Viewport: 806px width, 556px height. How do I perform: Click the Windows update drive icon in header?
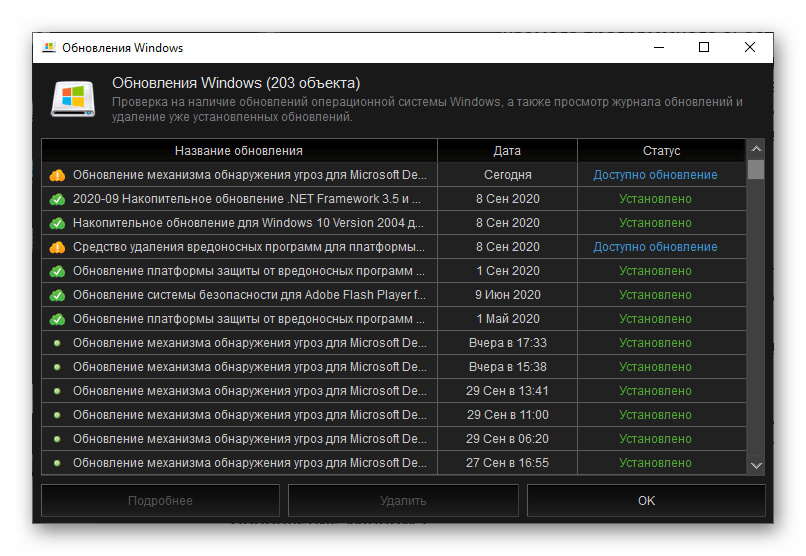coord(73,99)
